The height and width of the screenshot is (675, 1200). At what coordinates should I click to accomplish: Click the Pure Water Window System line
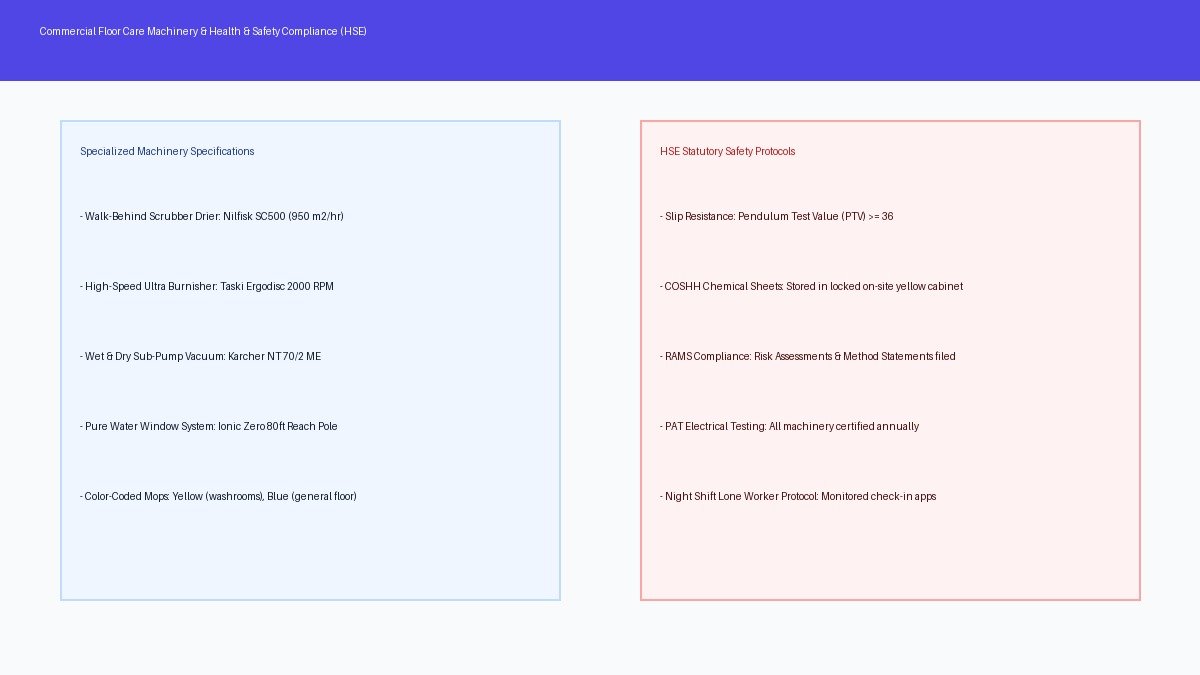click(x=209, y=426)
